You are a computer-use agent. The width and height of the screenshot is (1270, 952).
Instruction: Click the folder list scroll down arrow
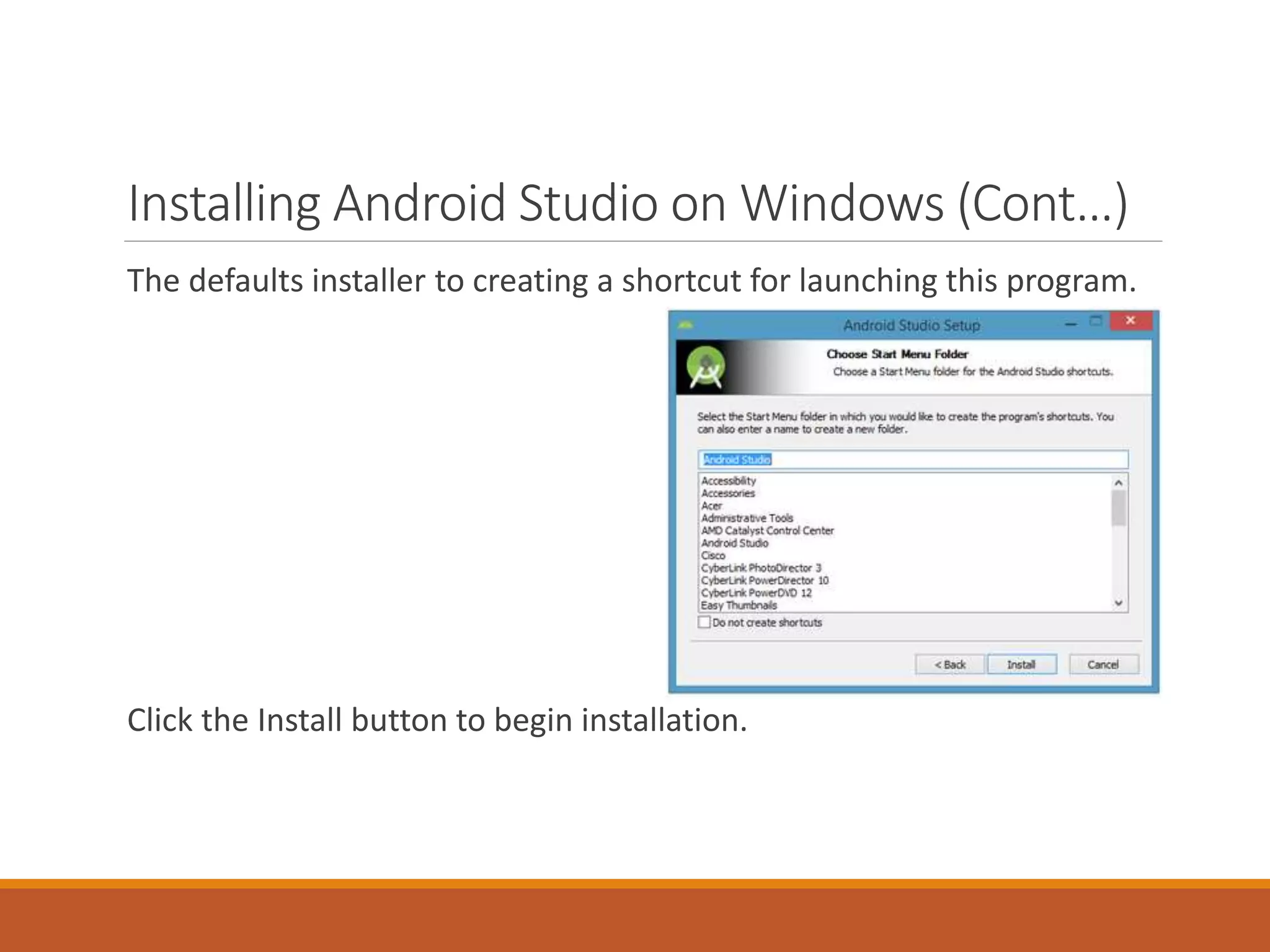[x=1119, y=602]
